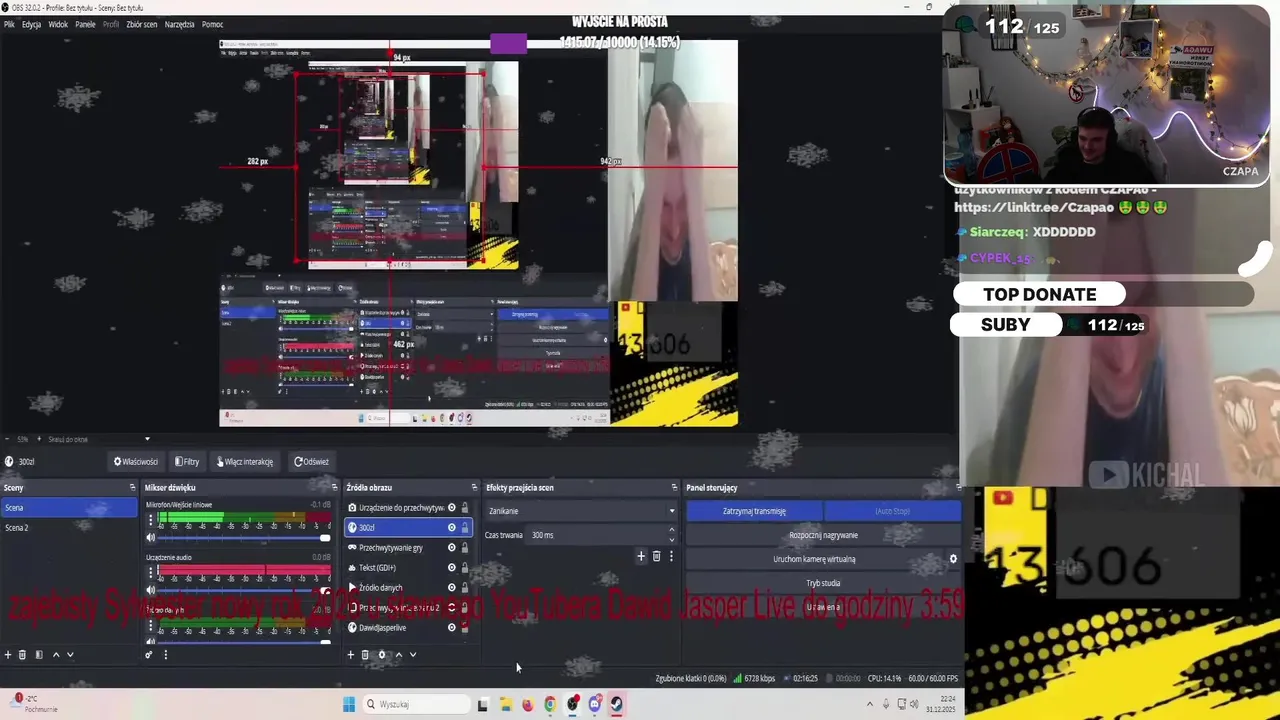Increase Czas trwania with the up arrow
1280x720 pixels.
tap(671, 531)
